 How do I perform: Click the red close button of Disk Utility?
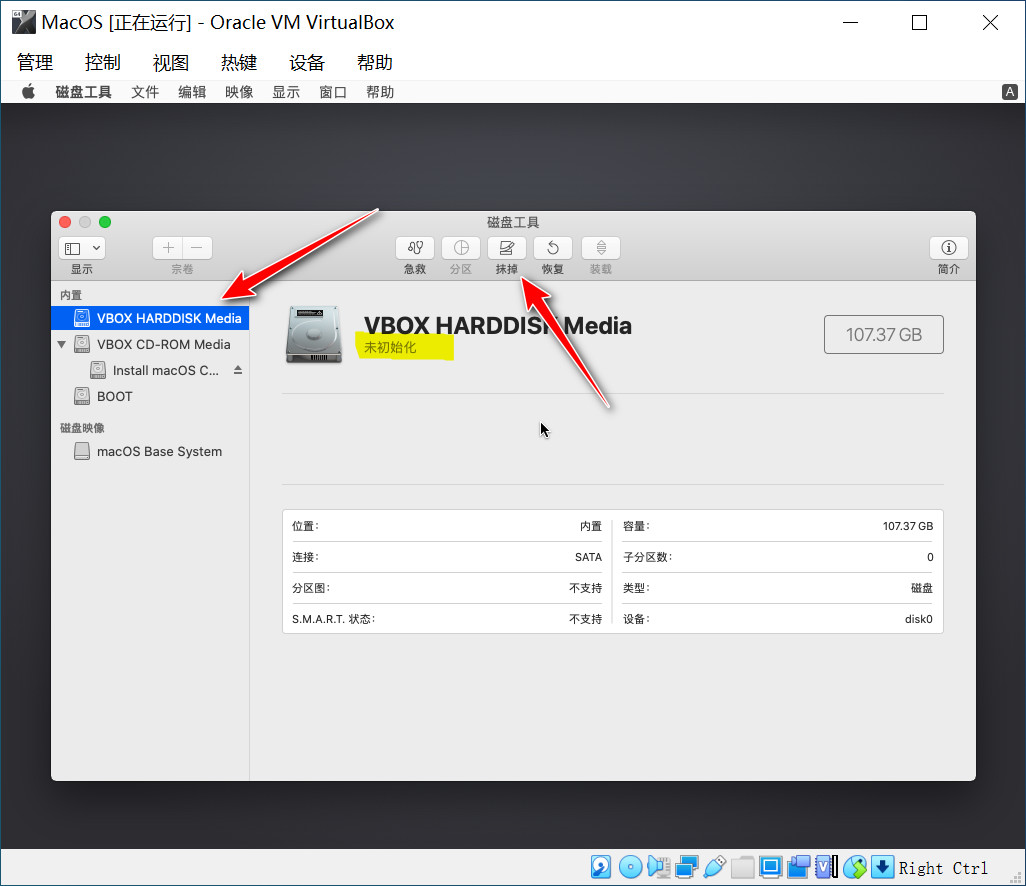click(x=65, y=222)
